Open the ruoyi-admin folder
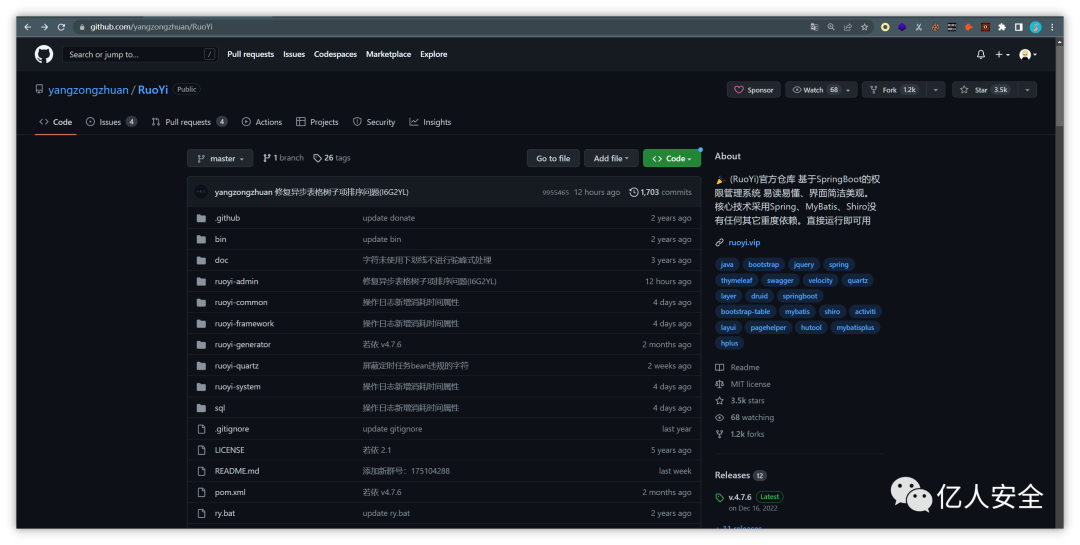The image size is (1080, 545). (236, 281)
